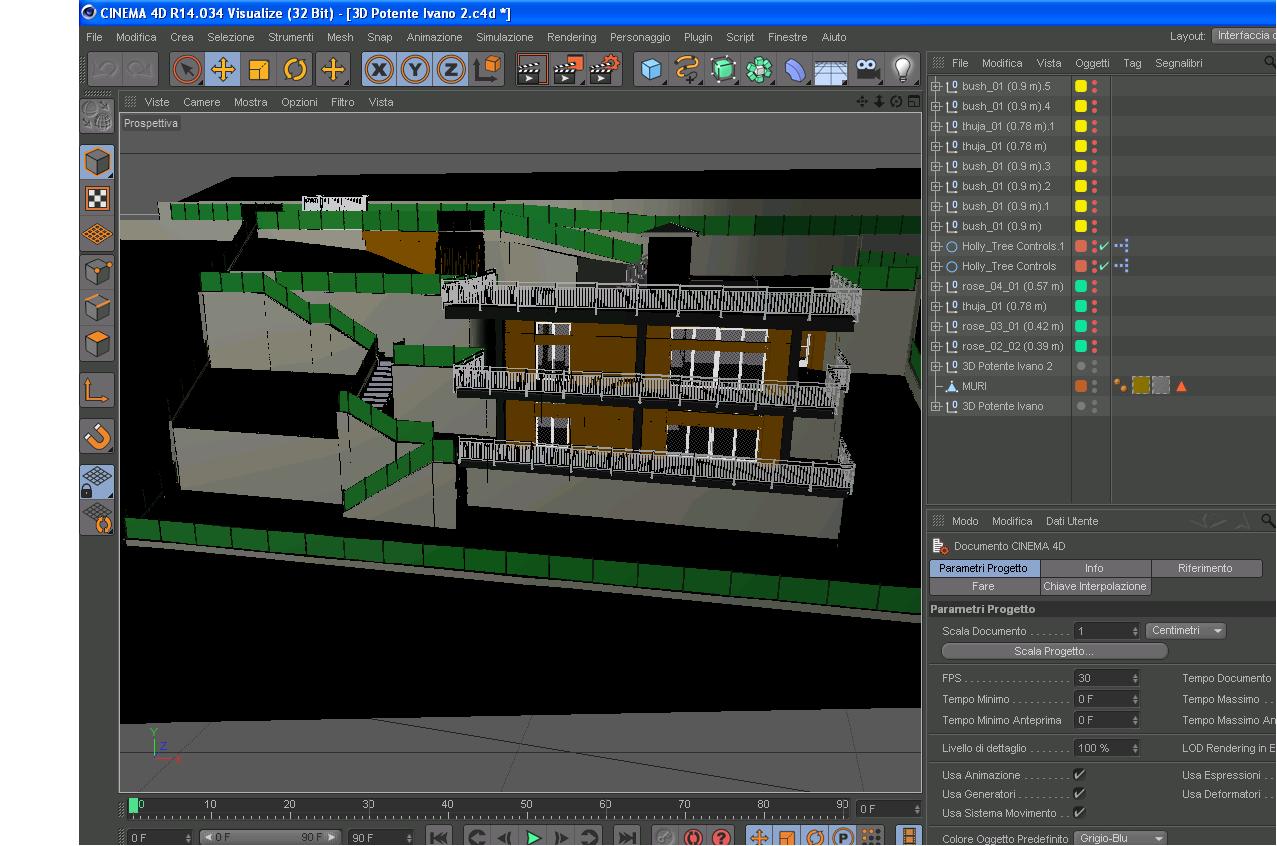Open the Rendering menu
This screenshot has width=1277, height=846.
571,37
